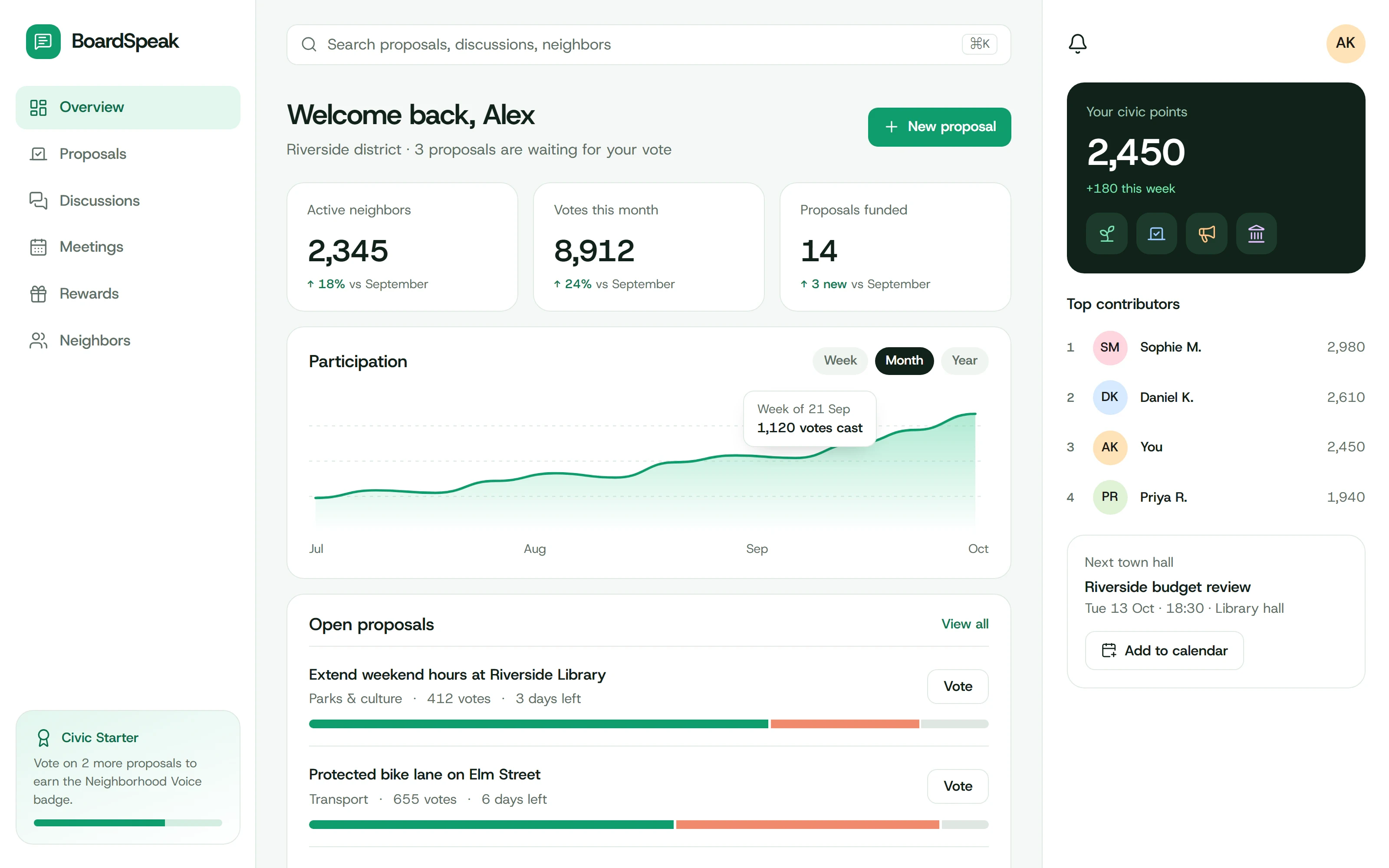Image resolution: width=1389 pixels, height=868 pixels.
Task: Go to the Overview section
Action: 128,107
